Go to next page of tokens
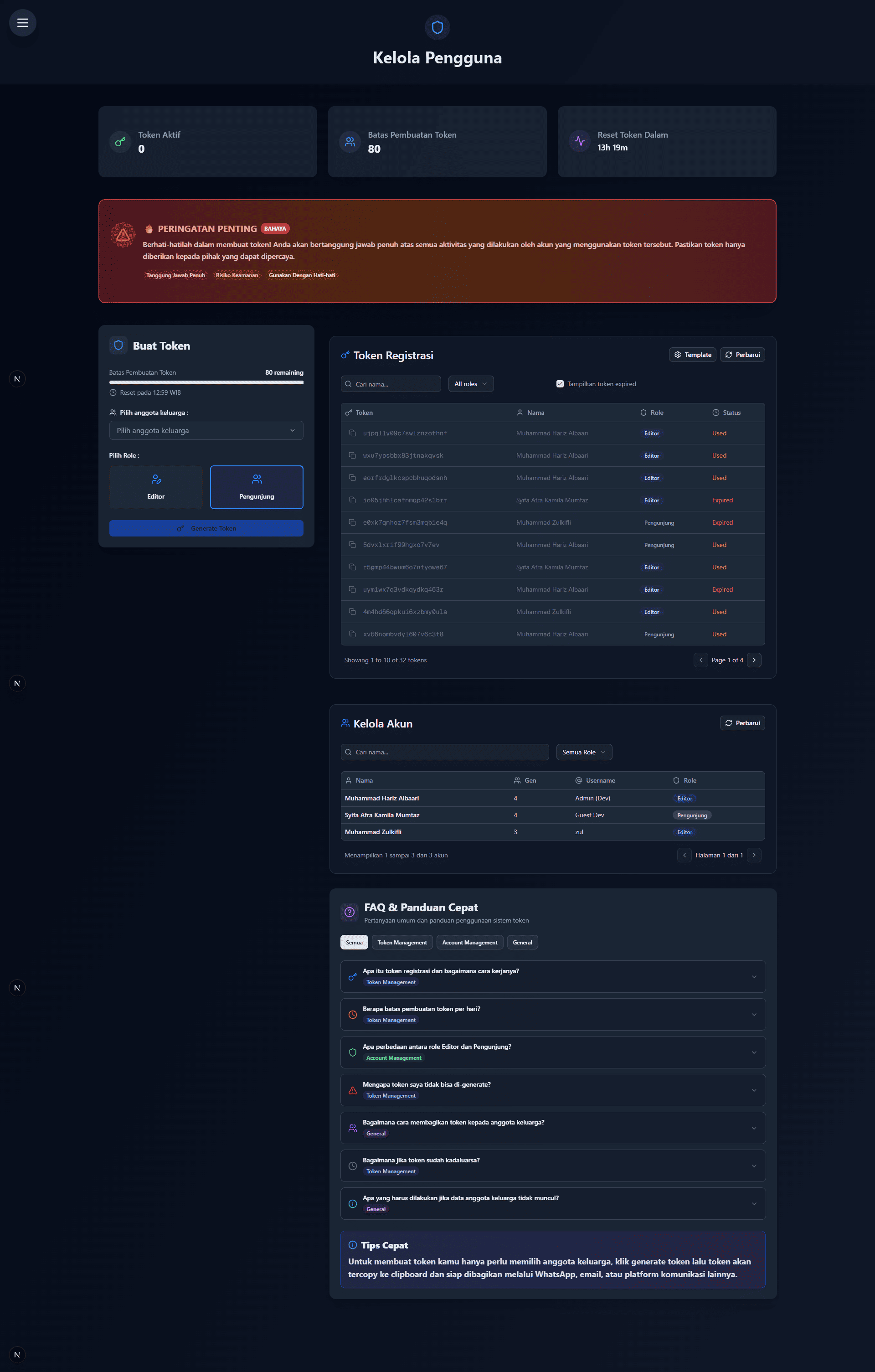 (754, 660)
